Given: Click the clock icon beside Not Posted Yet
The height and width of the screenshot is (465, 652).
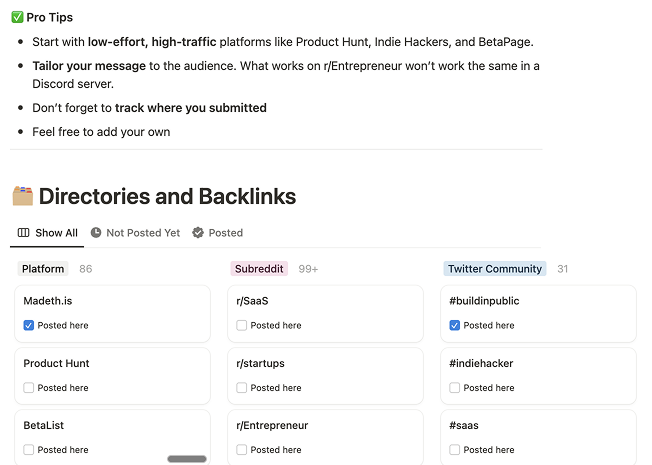Looking at the screenshot, I should [96, 232].
